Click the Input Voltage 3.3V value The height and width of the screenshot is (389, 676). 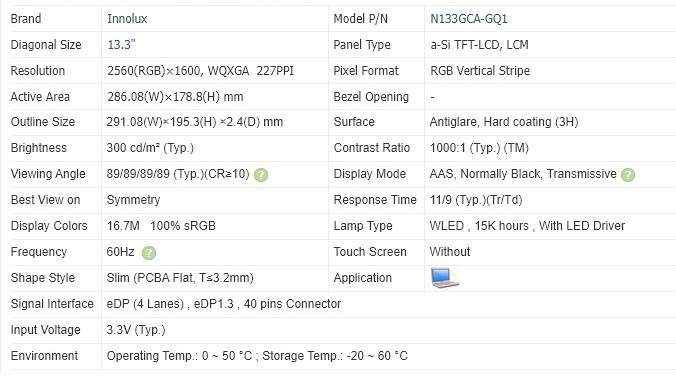click(136, 330)
